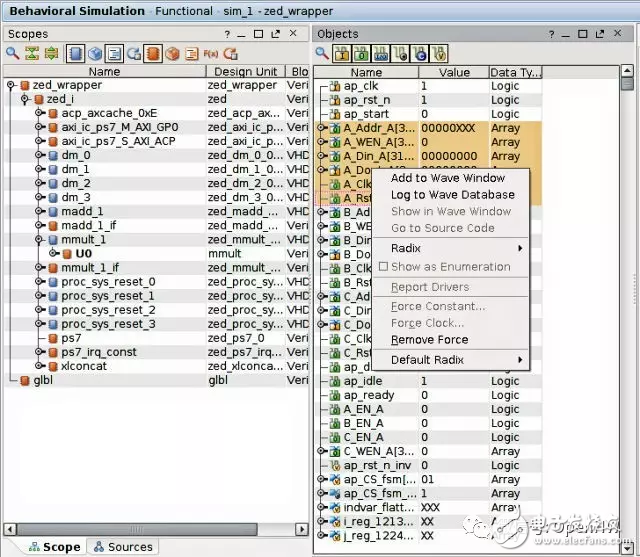Click Collapse All icon in Scopes toolbar
This screenshot has height=557, width=640.
click(31, 53)
